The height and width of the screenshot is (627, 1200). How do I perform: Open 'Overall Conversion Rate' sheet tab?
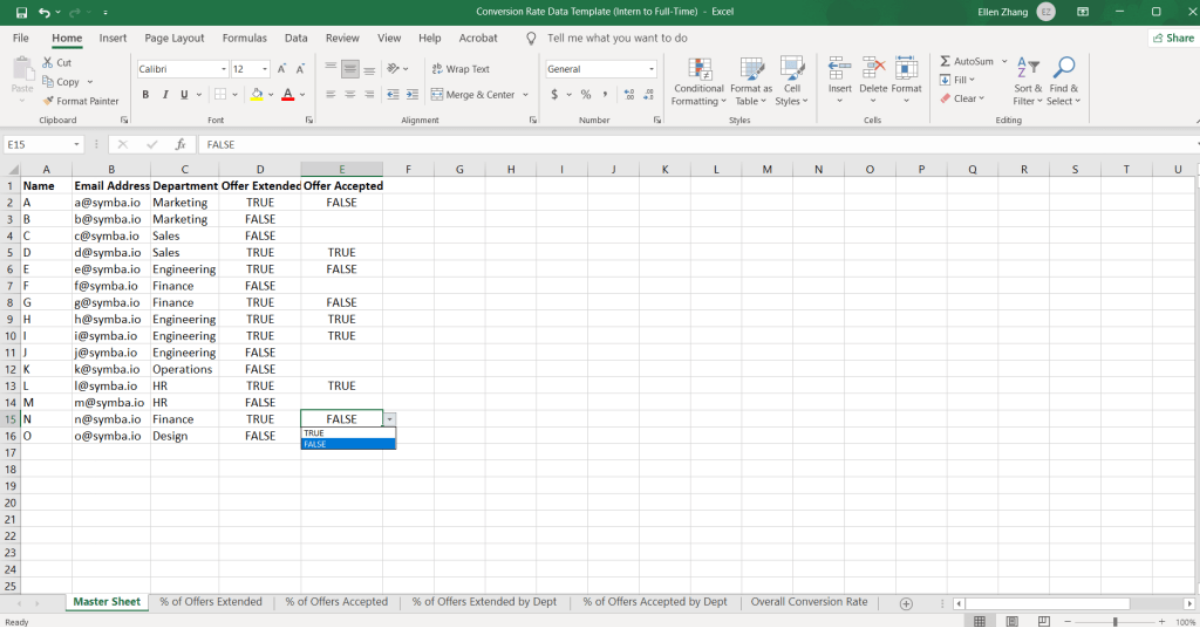coord(809,602)
